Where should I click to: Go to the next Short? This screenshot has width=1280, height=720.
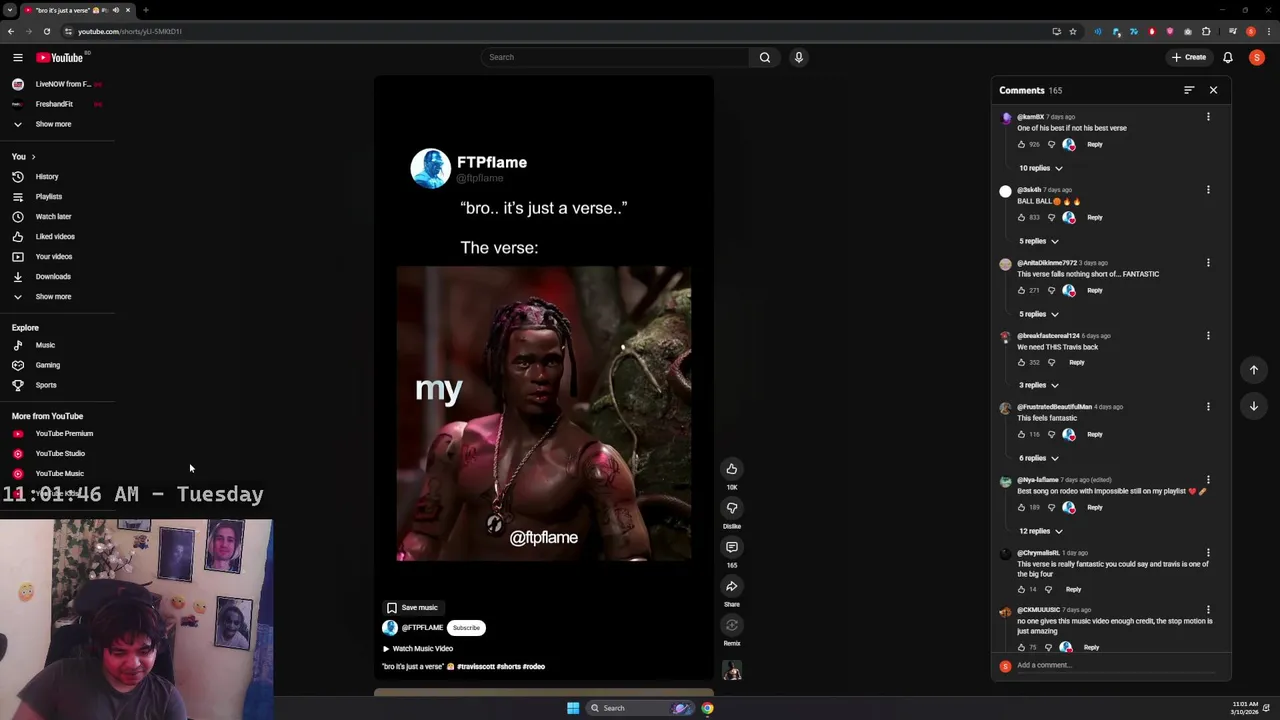[1254, 406]
